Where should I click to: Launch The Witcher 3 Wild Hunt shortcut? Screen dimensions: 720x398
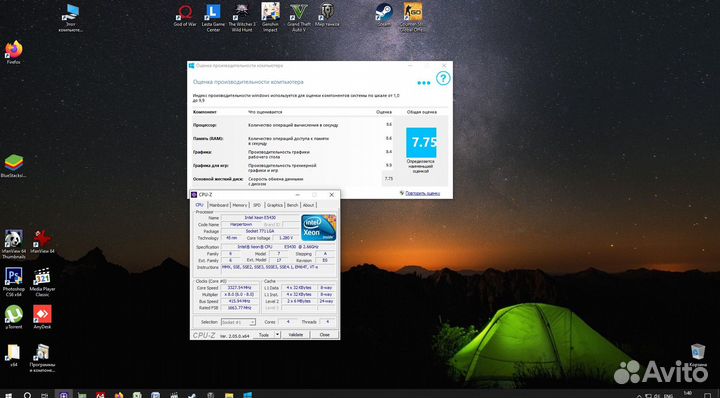pyautogui.click(x=242, y=17)
